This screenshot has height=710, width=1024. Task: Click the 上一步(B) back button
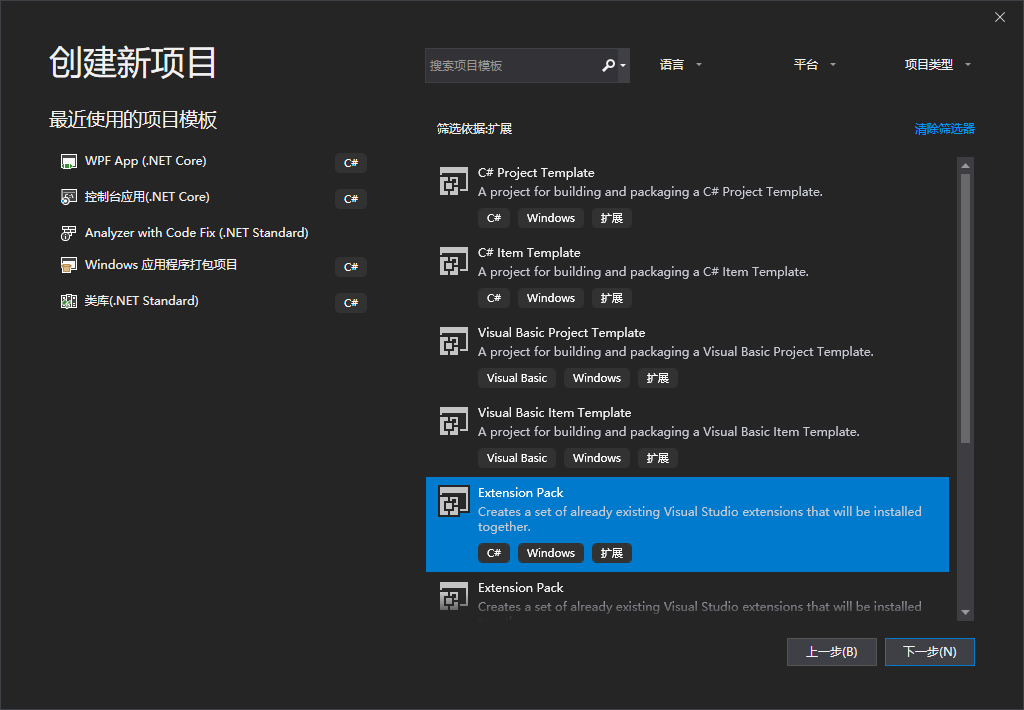(x=831, y=651)
